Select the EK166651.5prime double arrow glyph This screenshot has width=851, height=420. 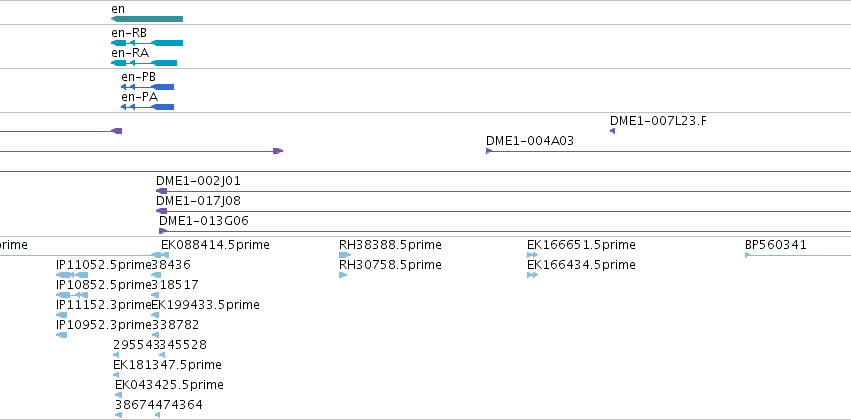[x=532, y=255]
